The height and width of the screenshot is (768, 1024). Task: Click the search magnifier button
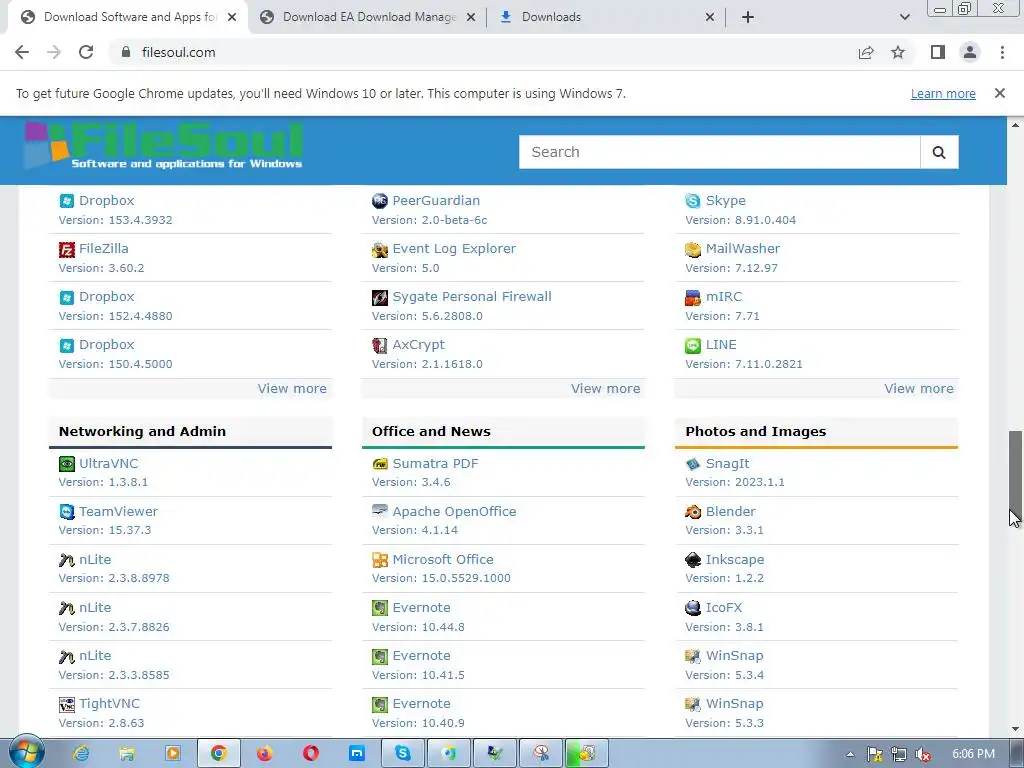click(939, 152)
